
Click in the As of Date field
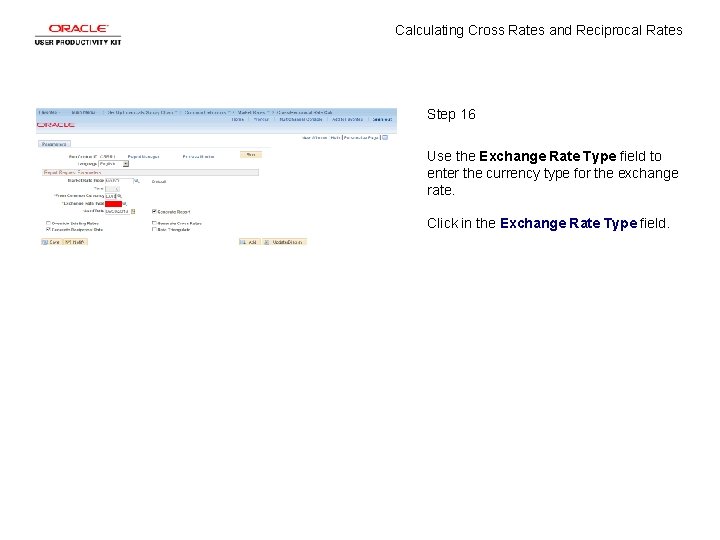(118, 212)
